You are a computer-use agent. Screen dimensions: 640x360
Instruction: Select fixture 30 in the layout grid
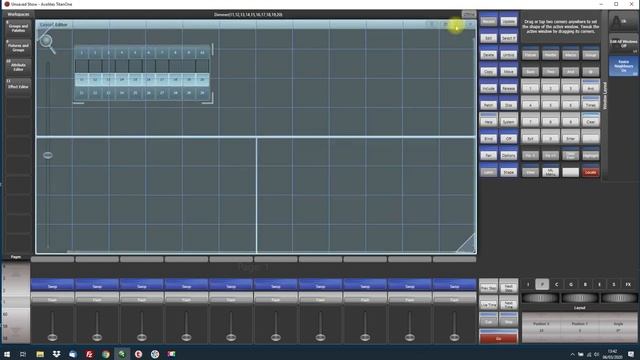coord(202,93)
